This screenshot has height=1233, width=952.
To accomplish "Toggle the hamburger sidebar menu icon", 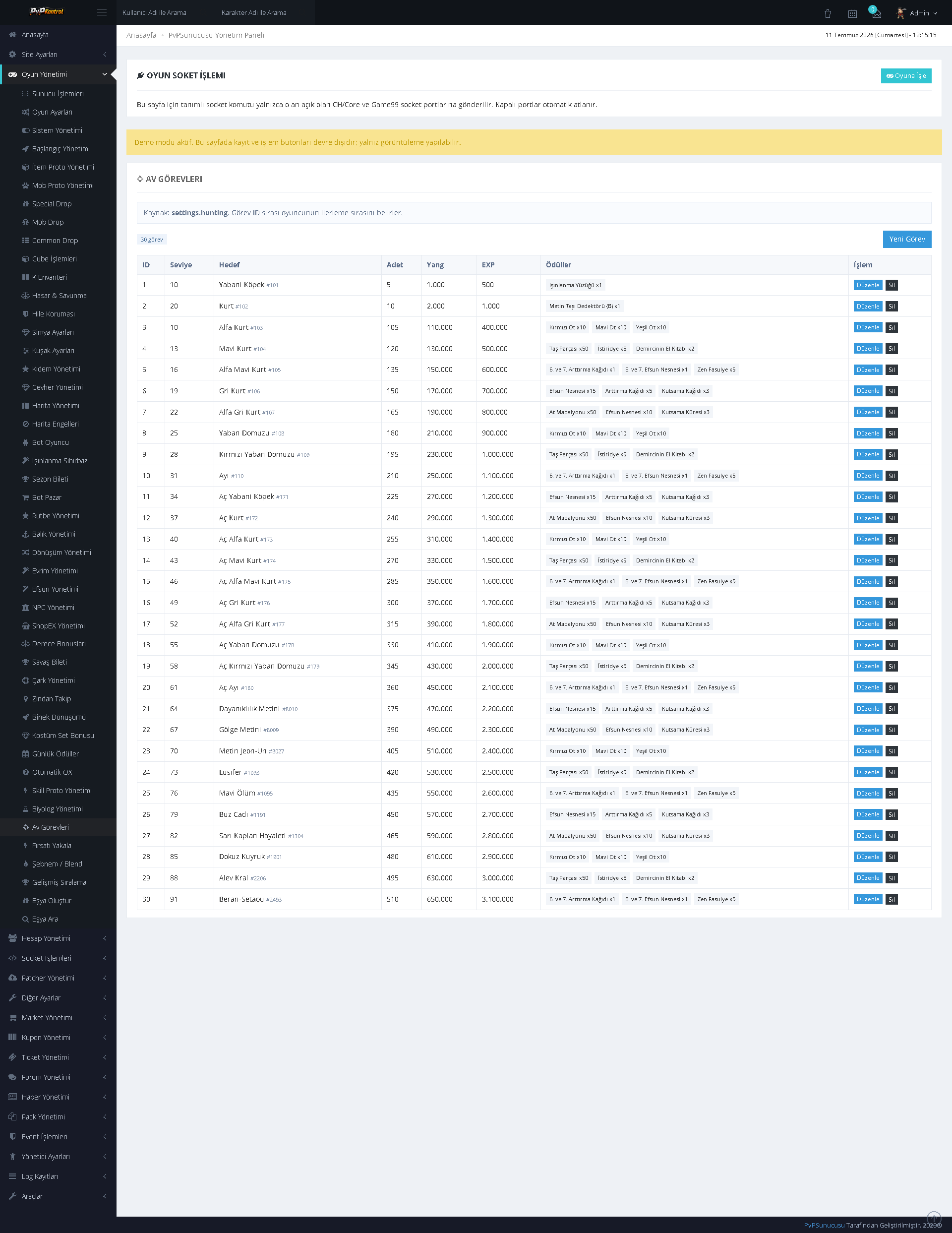I will pos(102,12).
